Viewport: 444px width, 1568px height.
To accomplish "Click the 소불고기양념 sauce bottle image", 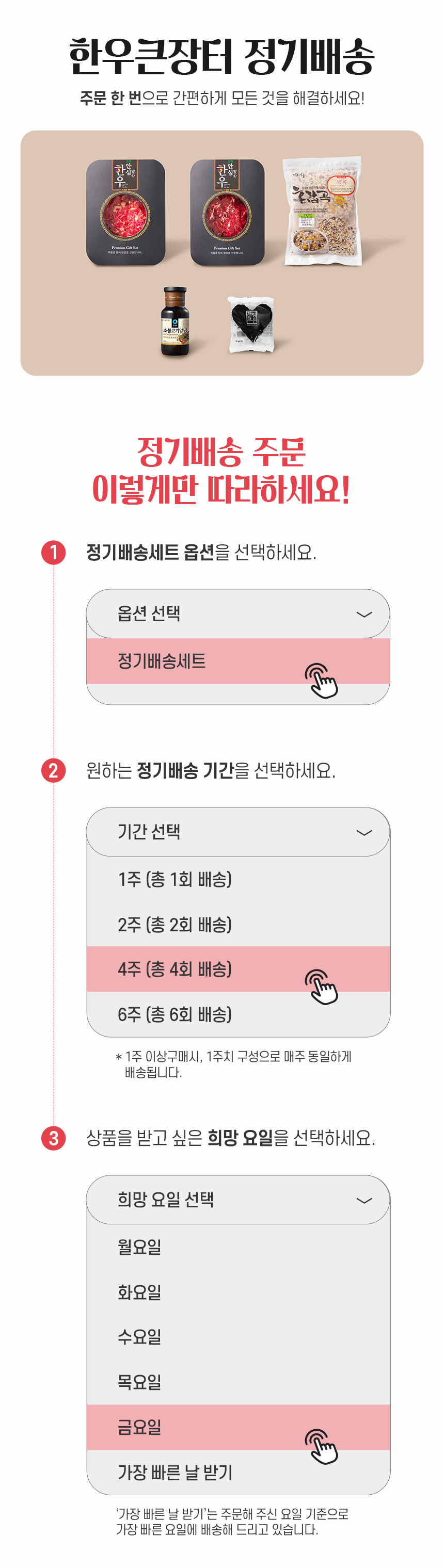I will (176, 321).
